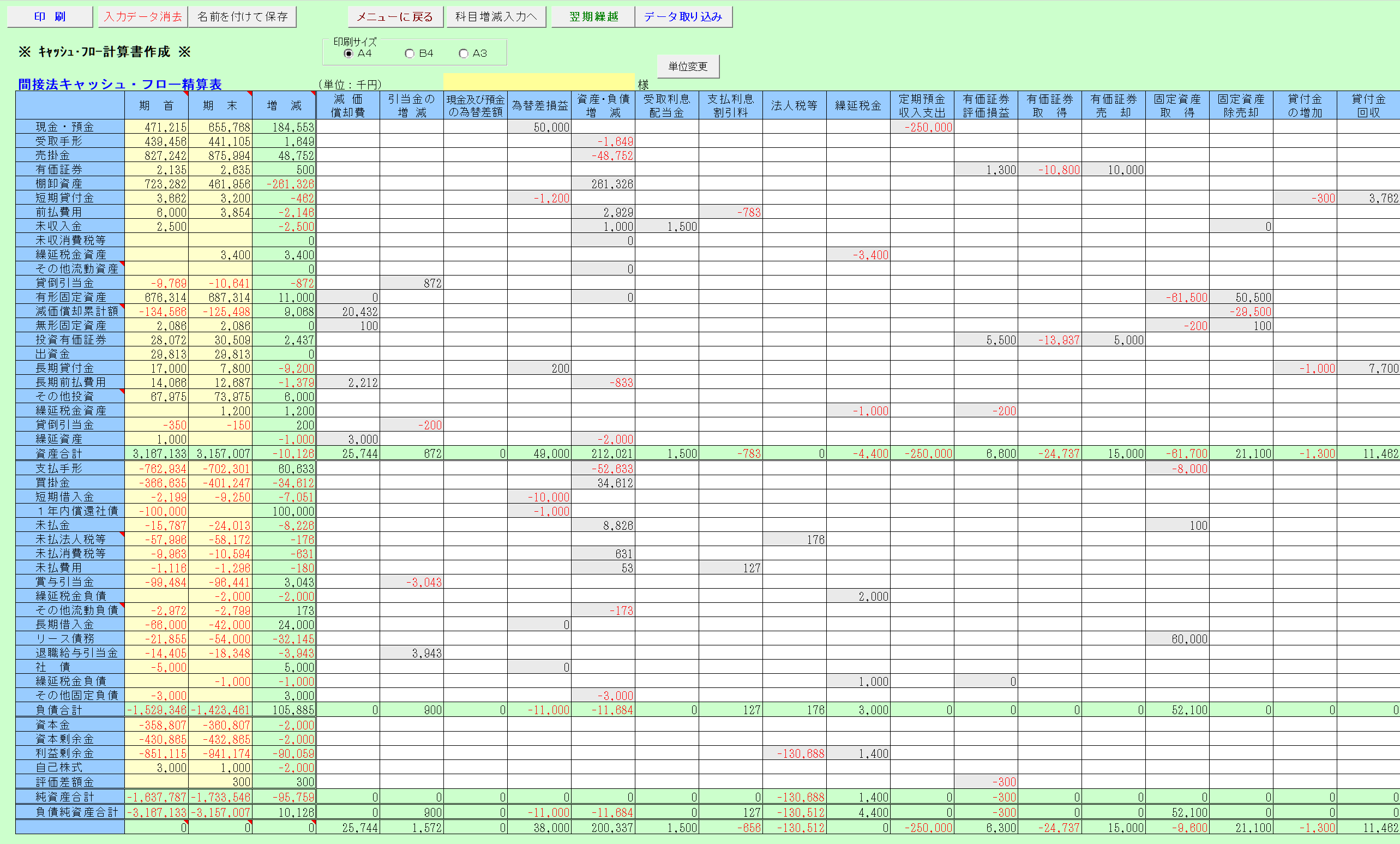This screenshot has width=1400, height=844.
Task: Click the 現金・預金 row label
Action: [70, 127]
